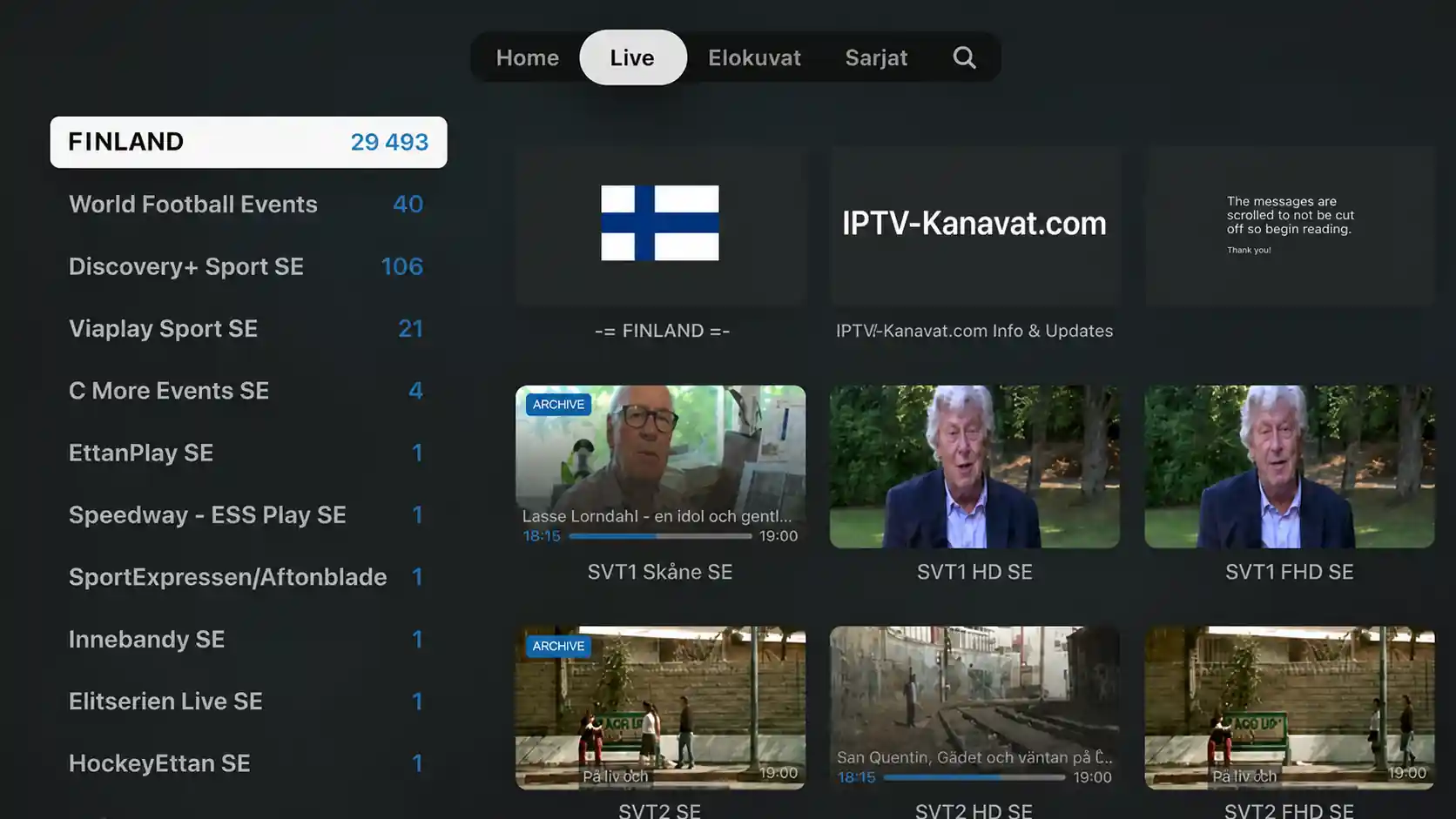Open World Football Events category
This screenshot has height=819, width=1456.
248,205
